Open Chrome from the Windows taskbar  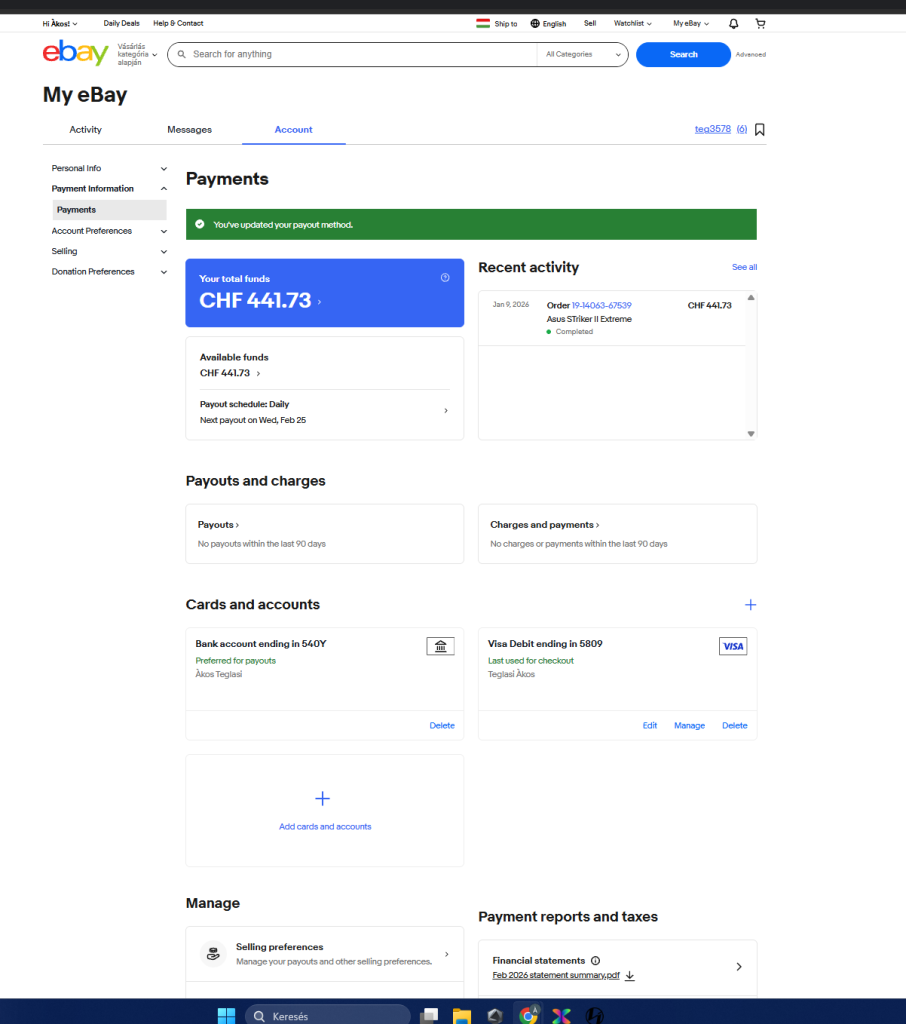(x=527, y=1016)
